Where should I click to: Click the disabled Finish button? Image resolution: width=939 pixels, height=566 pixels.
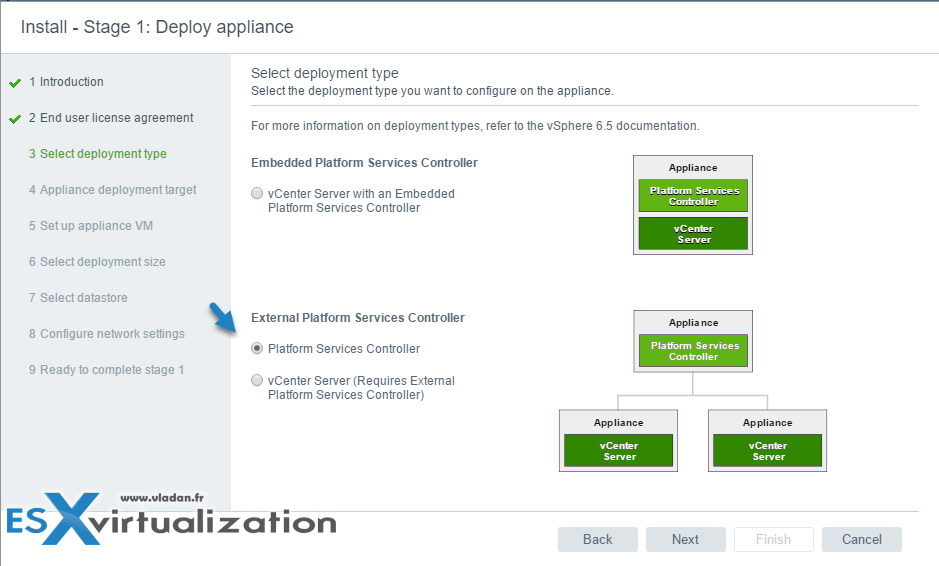click(x=774, y=540)
